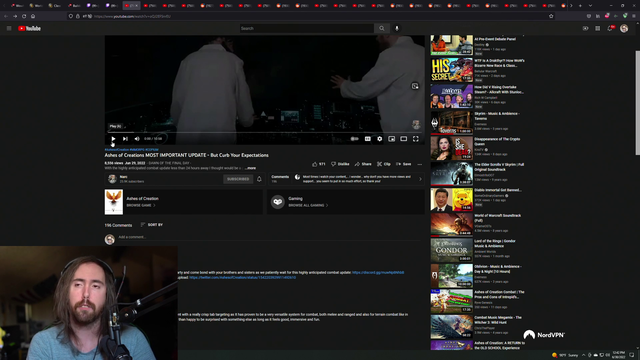
Task: Go to YouTube home via logo
Action: pos(29,28)
